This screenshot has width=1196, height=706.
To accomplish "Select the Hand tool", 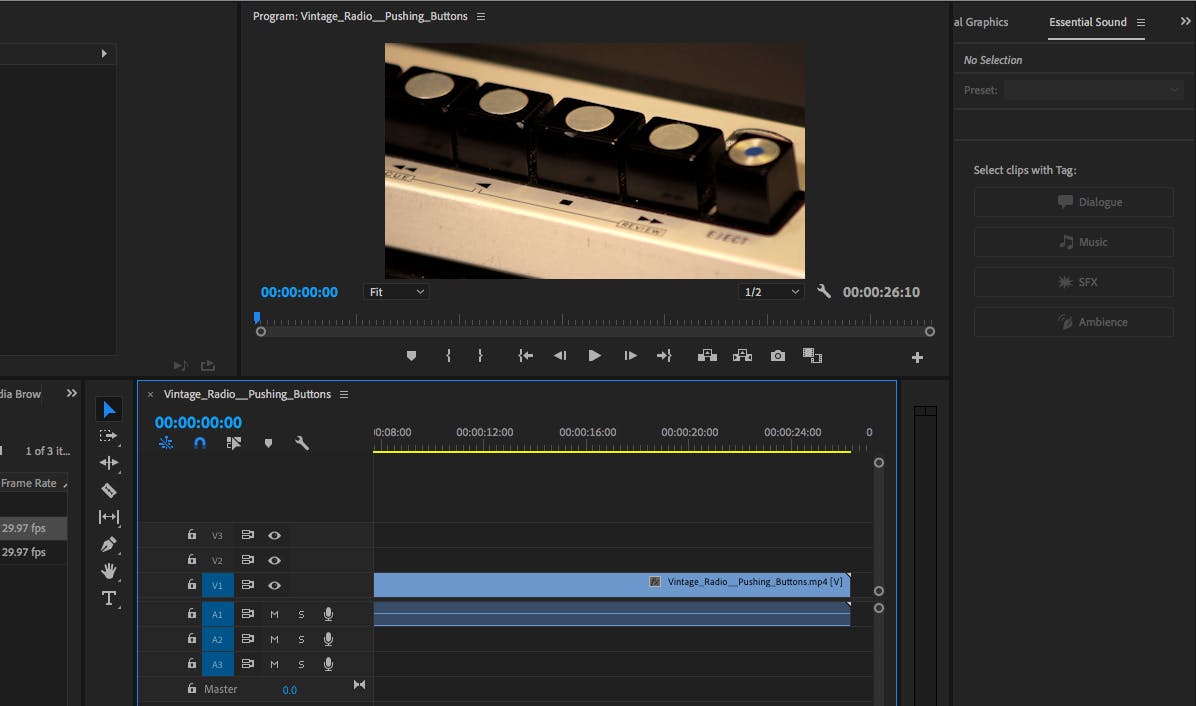I will tap(108, 571).
